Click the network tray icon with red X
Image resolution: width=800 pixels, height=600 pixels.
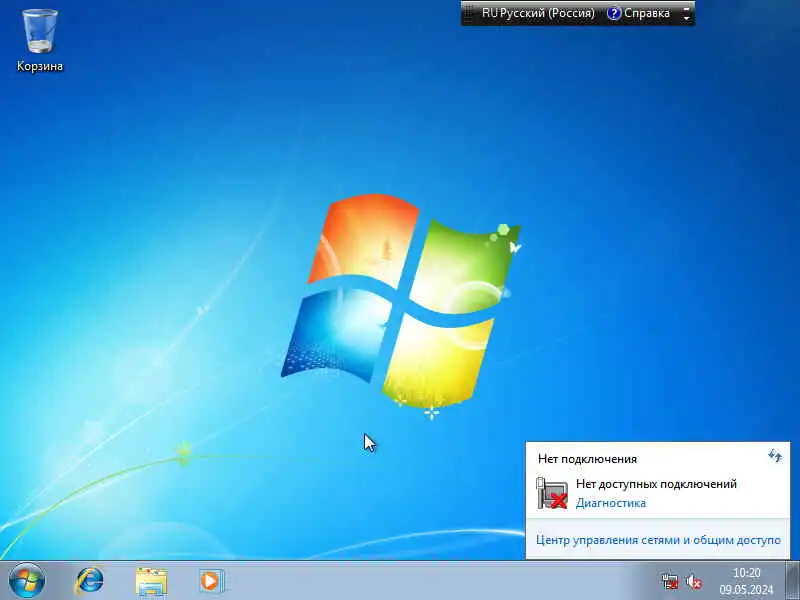tap(670, 581)
